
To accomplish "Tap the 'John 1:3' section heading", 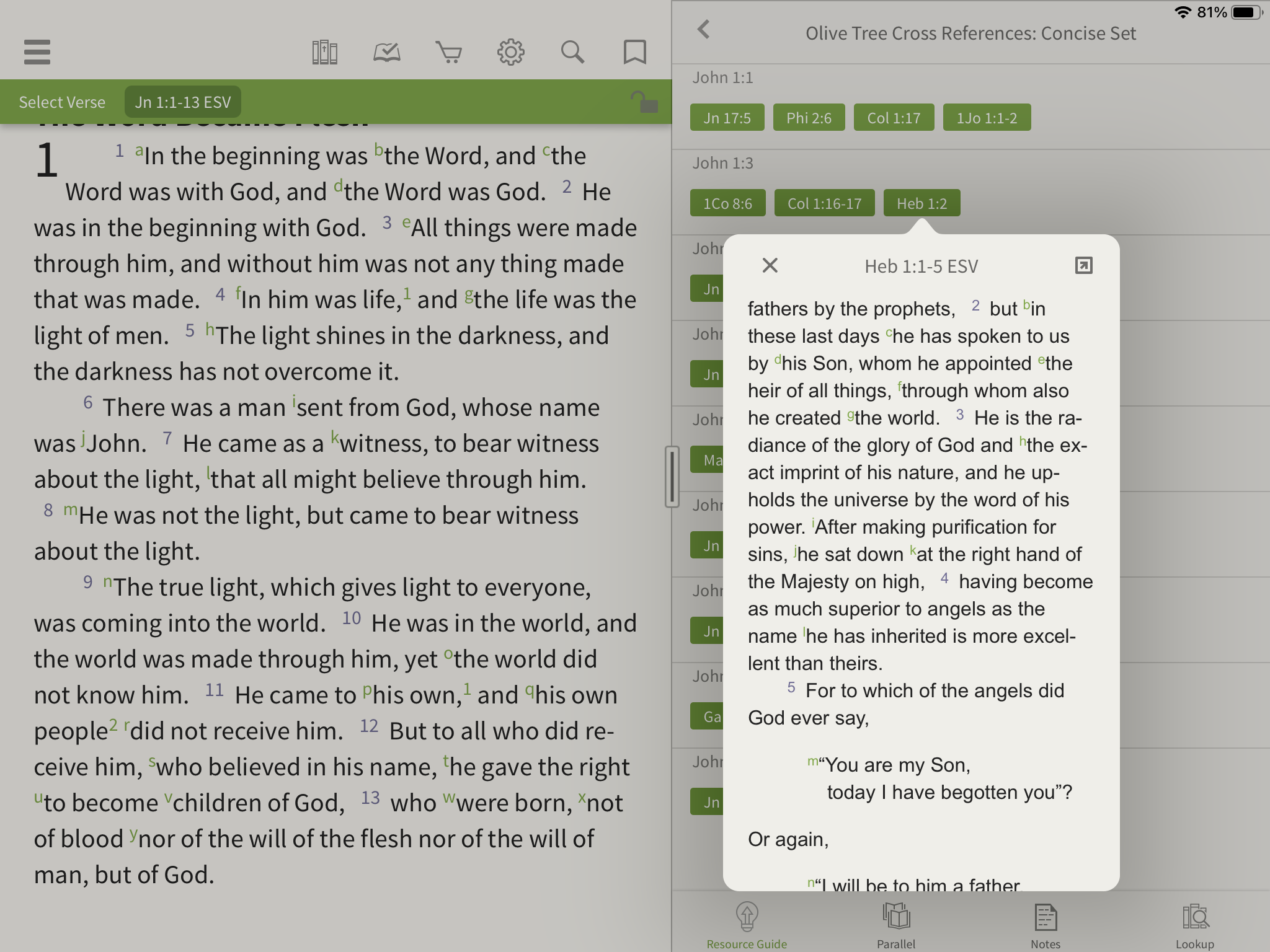I will (x=722, y=163).
